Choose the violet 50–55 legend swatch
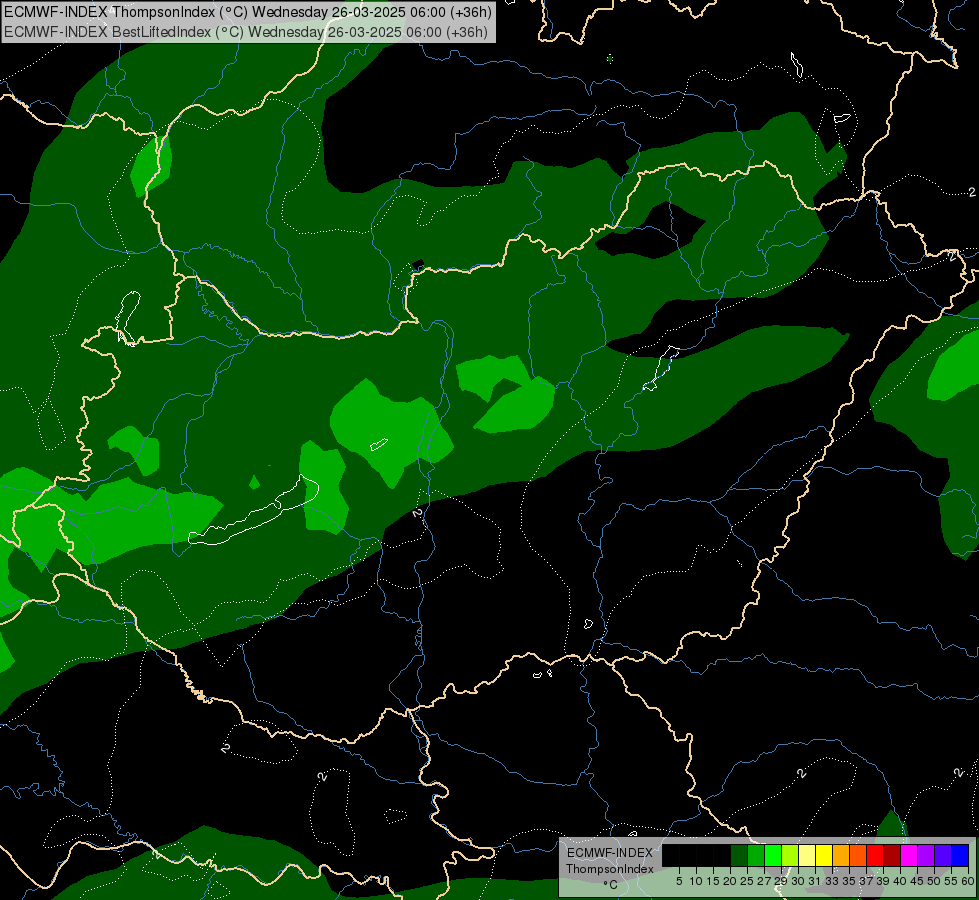 [x=943, y=856]
